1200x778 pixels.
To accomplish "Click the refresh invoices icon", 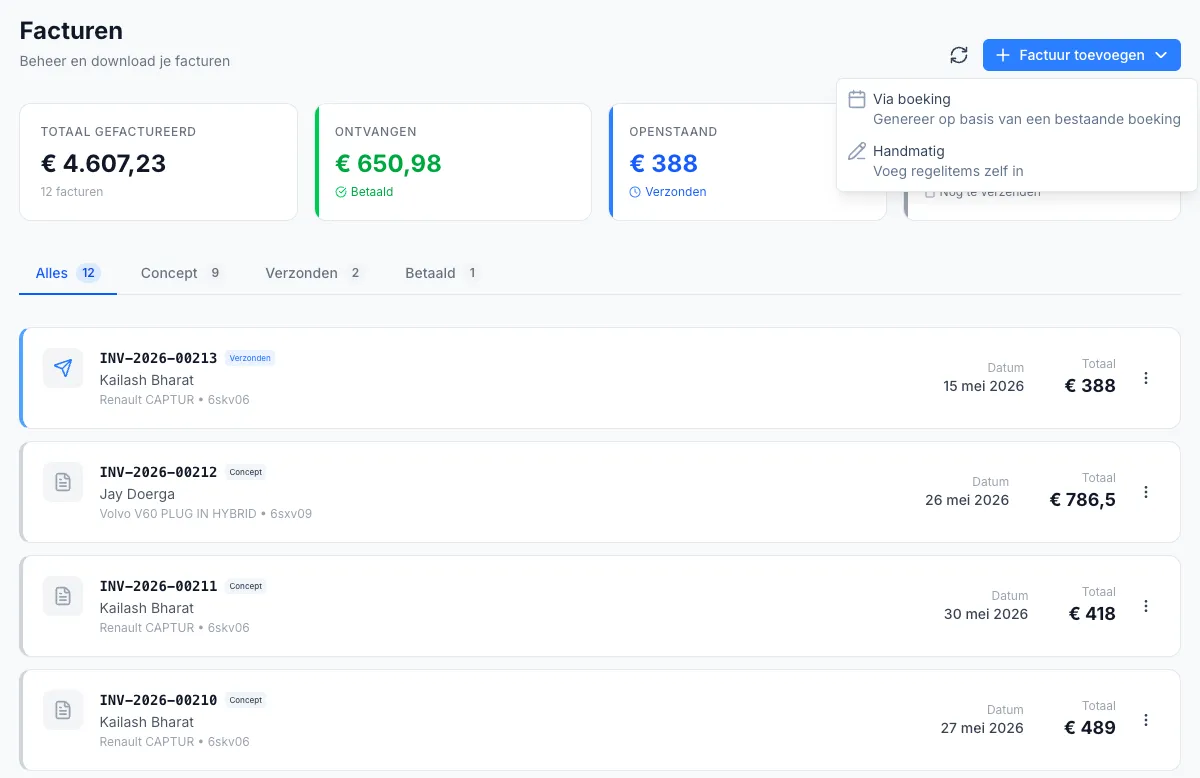I will click(959, 55).
